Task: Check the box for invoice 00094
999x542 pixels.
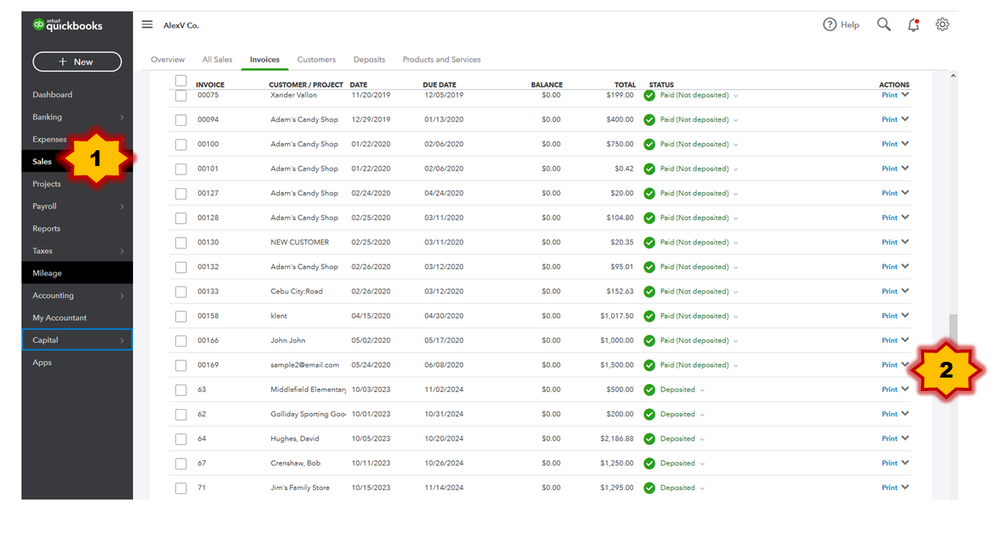Action: click(x=181, y=120)
